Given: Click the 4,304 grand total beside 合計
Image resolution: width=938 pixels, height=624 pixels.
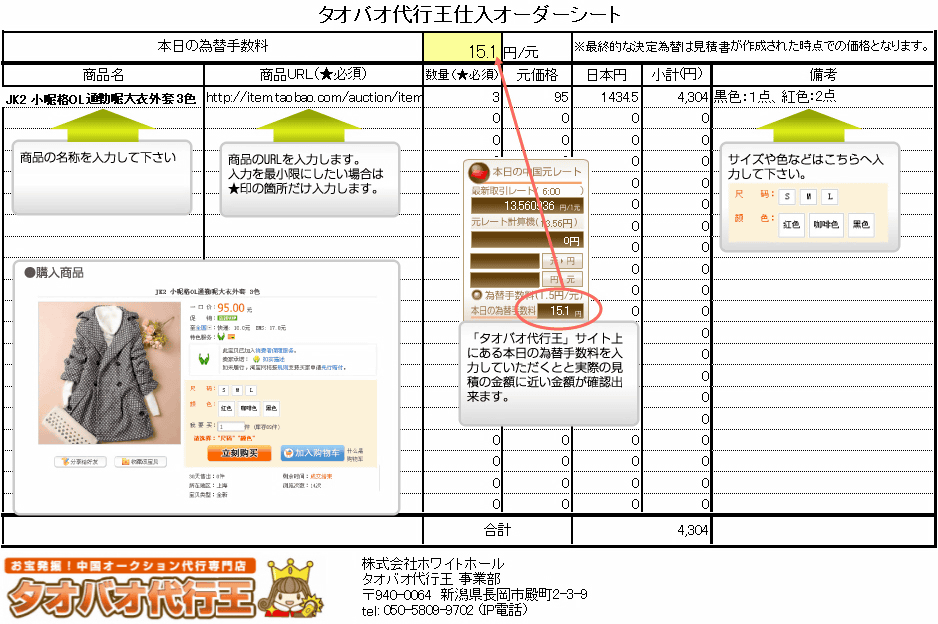Looking at the screenshot, I should click(641, 530).
